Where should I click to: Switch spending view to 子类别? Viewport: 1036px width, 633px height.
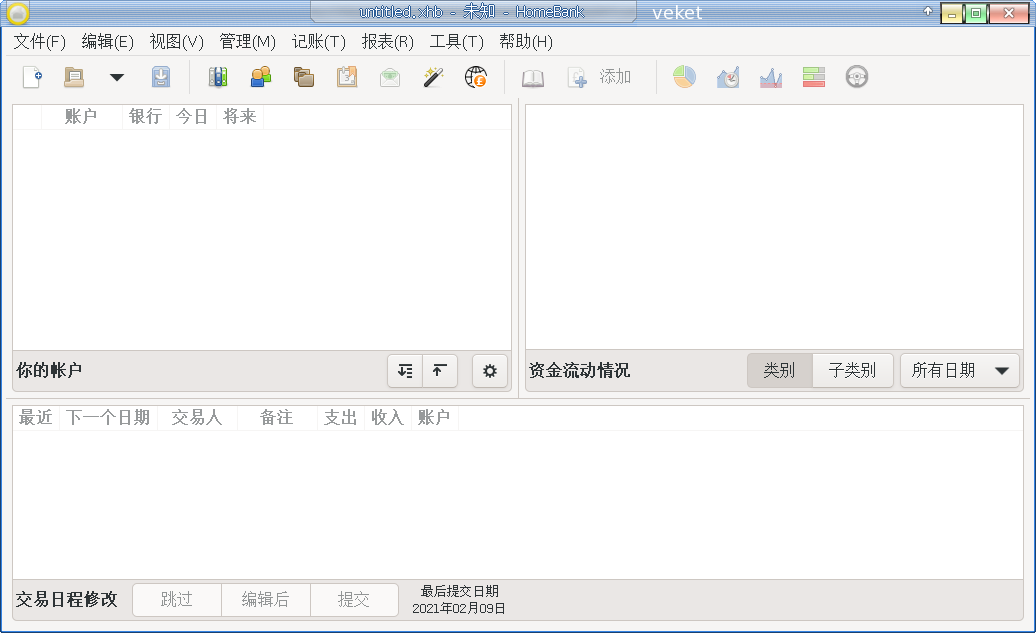pos(852,371)
